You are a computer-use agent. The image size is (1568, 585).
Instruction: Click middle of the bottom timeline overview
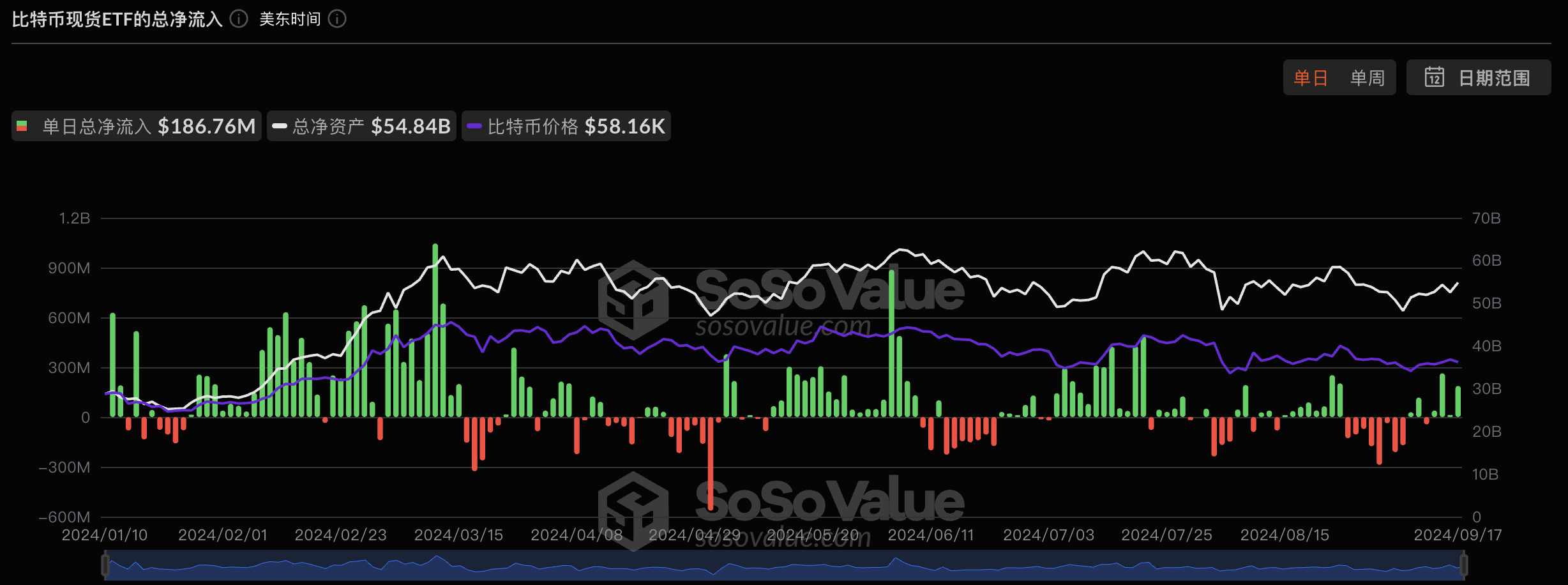click(784, 566)
